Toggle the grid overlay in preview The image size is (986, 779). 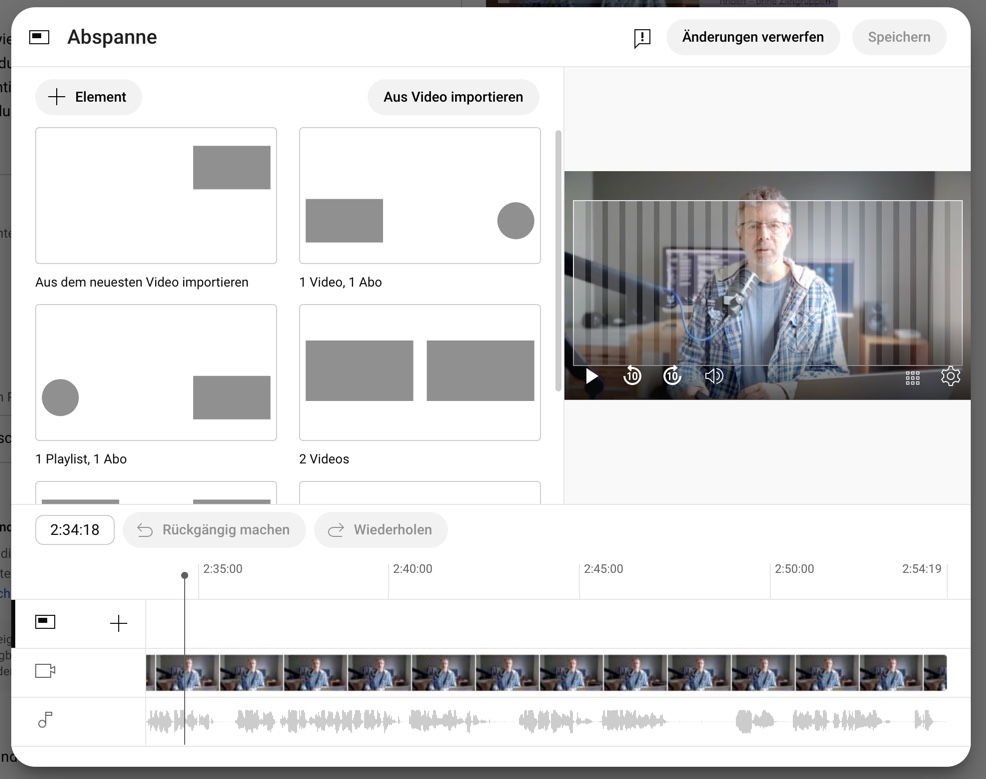[912, 378]
